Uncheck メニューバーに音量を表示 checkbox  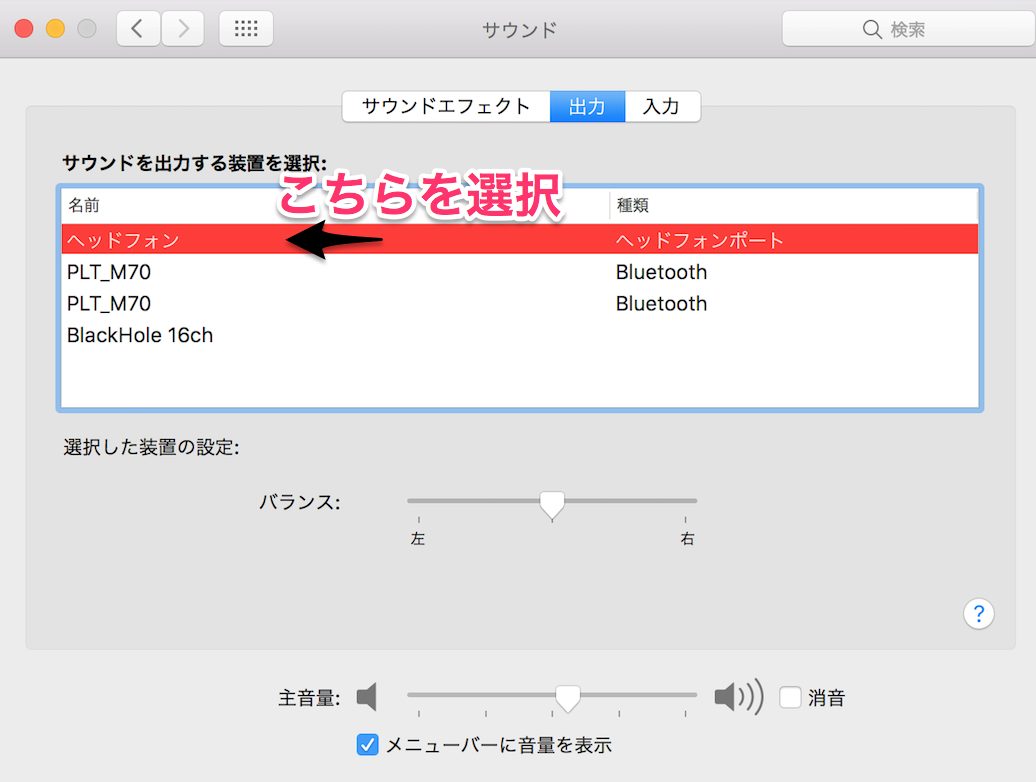pos(367,744)
